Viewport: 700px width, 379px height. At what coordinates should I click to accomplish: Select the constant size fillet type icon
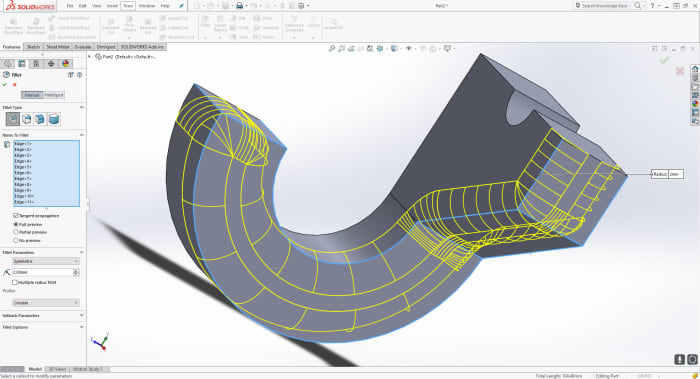click(x=12, y=119)
